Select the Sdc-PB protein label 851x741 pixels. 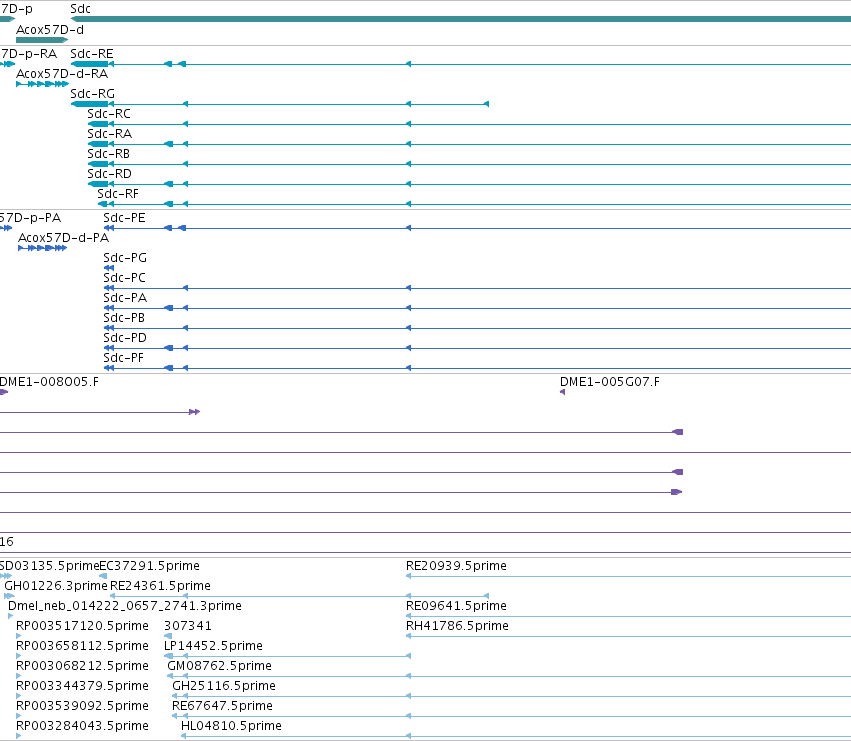124,318
